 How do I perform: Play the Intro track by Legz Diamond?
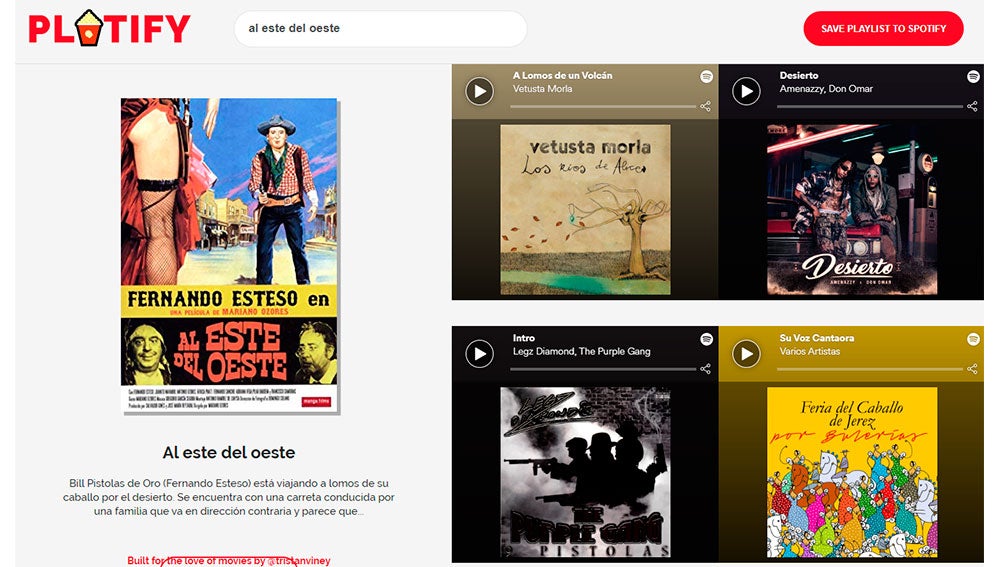tap(480, 354)
